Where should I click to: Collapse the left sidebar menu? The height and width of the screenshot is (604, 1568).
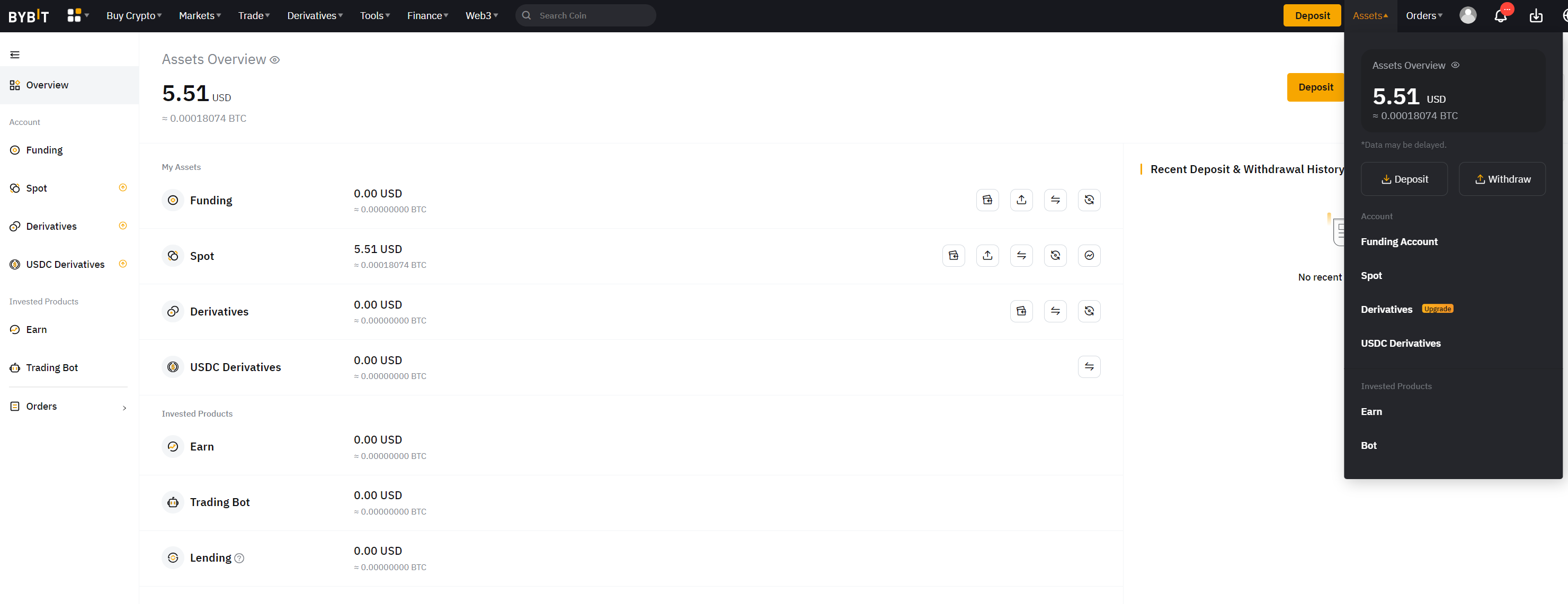[15, 55]
